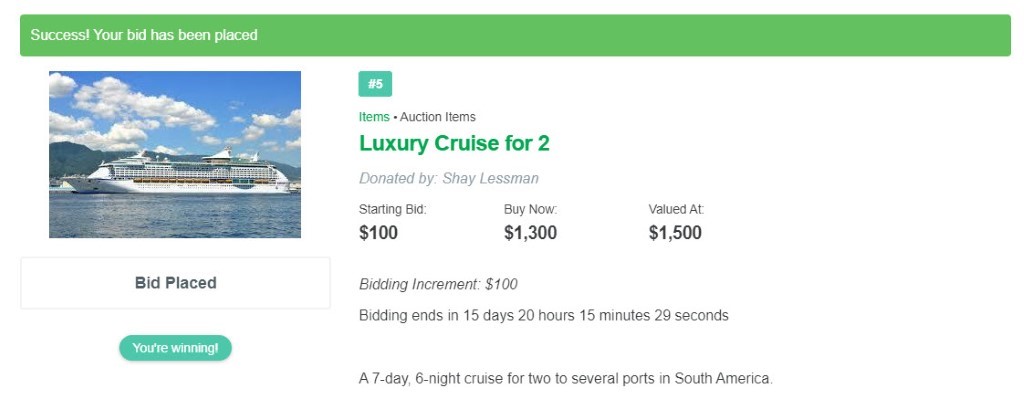Click the Auction Items breadcrumb text

(438, 117)
